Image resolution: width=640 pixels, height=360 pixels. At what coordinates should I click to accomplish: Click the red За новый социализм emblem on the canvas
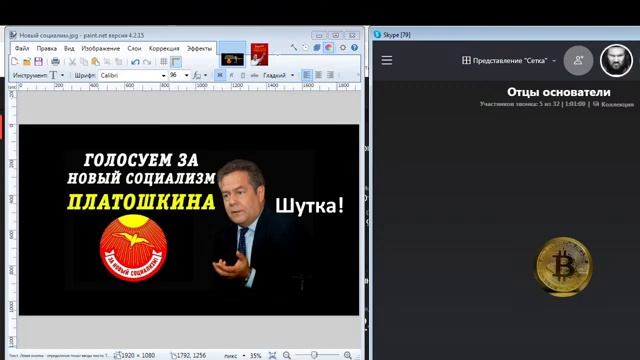click(x=133, y=248)
